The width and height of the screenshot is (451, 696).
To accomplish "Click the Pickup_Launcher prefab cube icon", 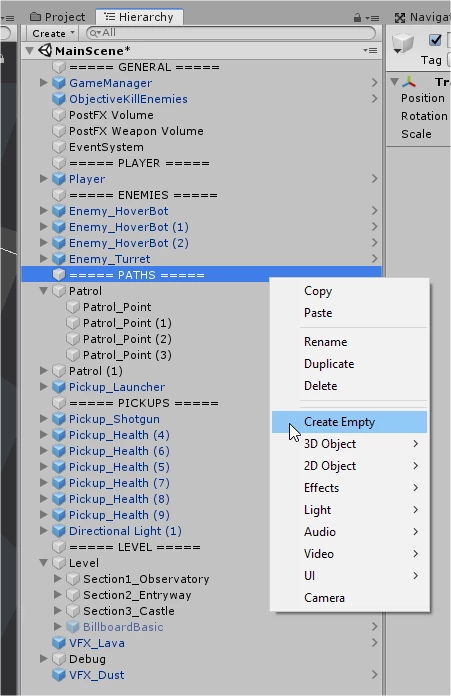I will 59,387.
